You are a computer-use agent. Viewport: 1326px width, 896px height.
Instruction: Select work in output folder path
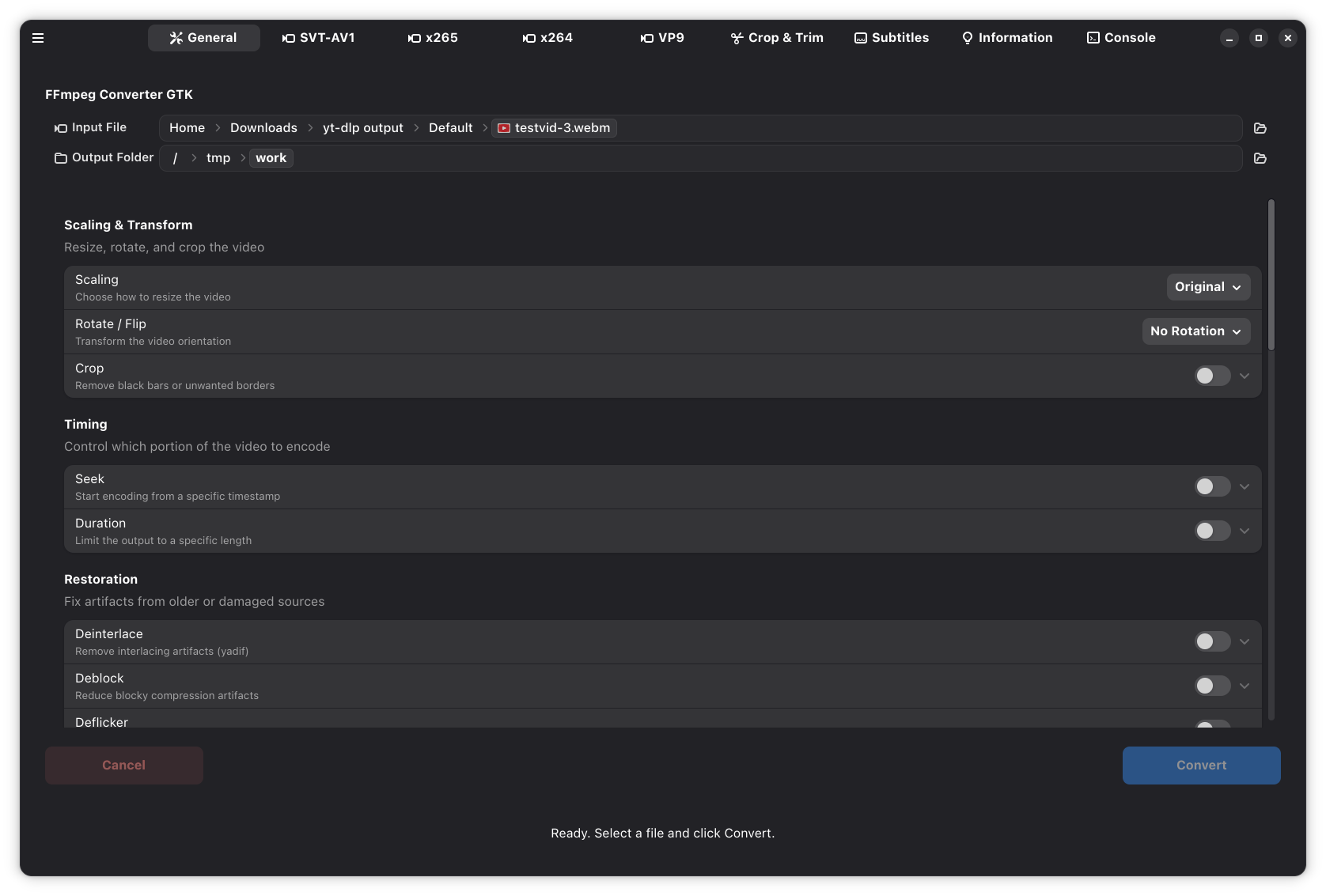[x=271, y=158]
